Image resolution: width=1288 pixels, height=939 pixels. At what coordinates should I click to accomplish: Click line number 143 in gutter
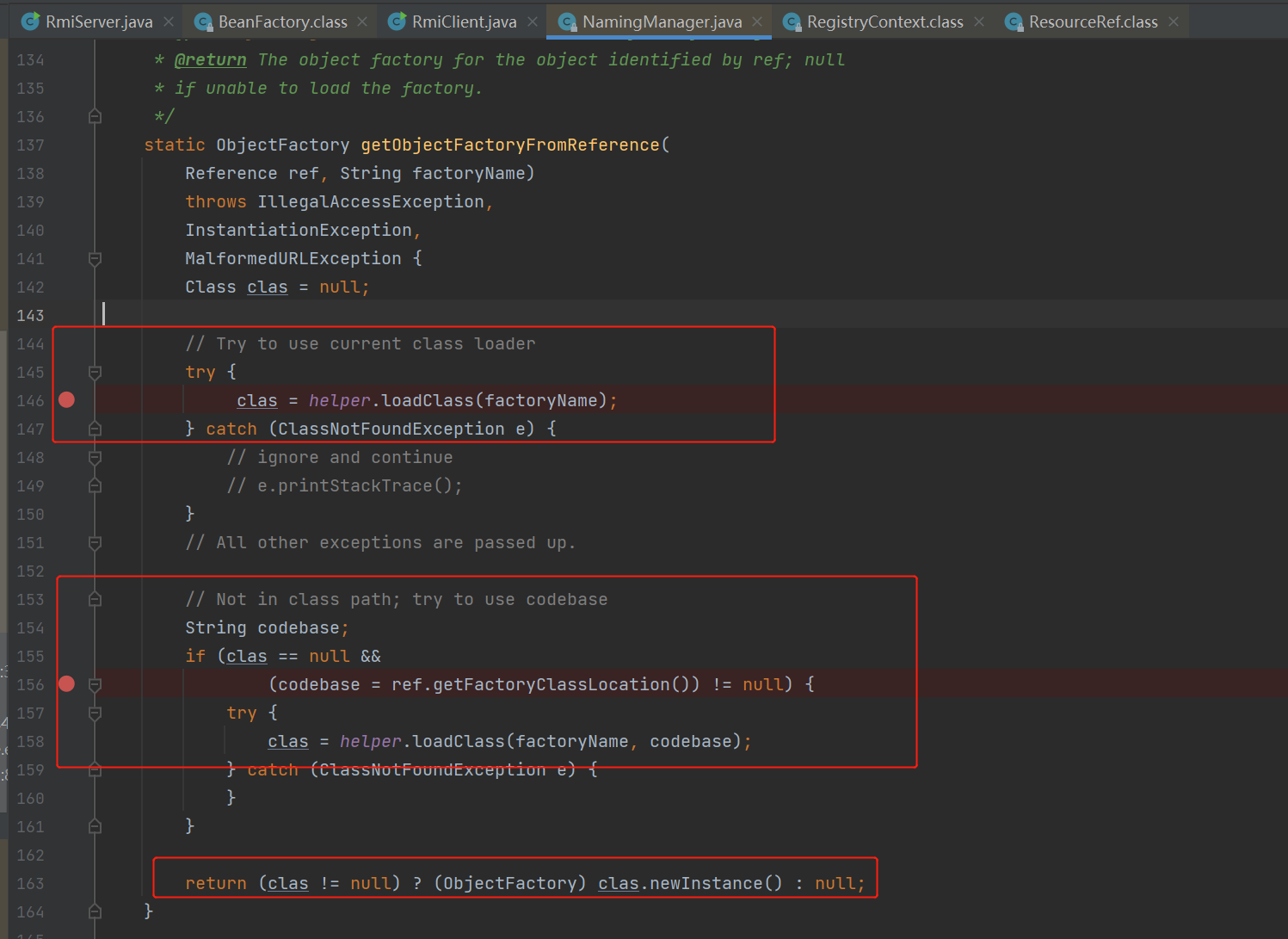coord(30,315)
